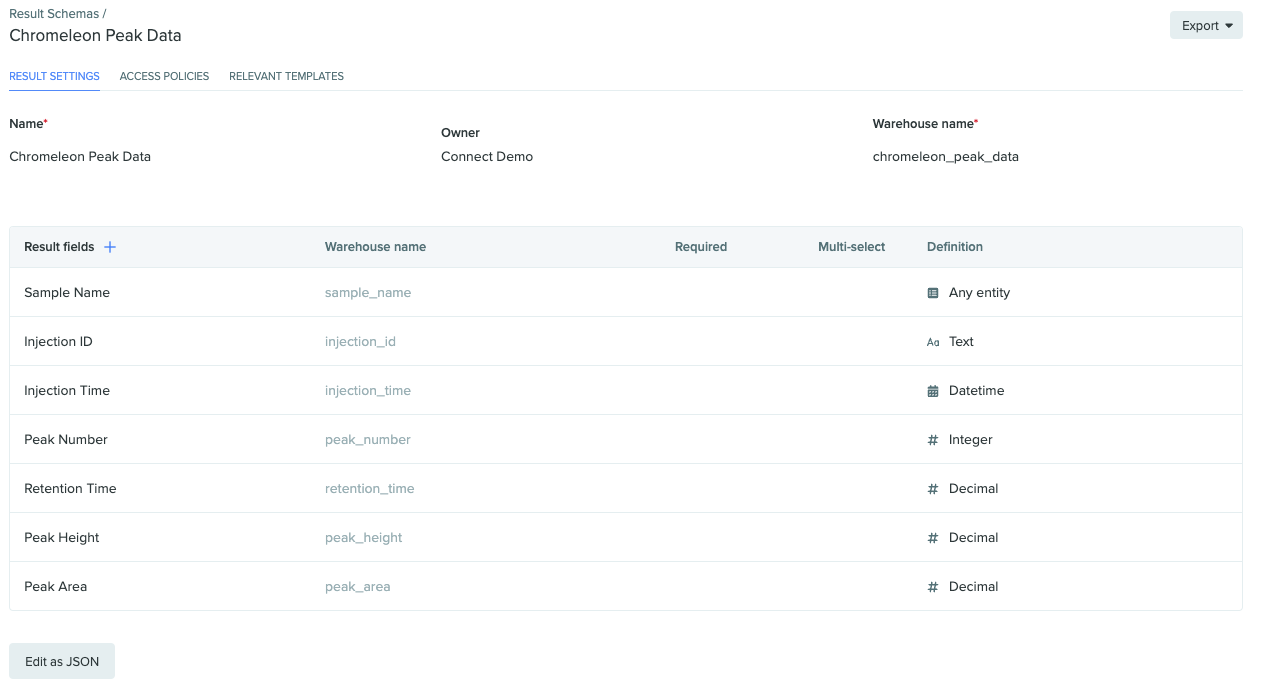Click Decimal definition for Retention Time
Viewport: 1276px width, 696px height.
(x=974, y=489)
